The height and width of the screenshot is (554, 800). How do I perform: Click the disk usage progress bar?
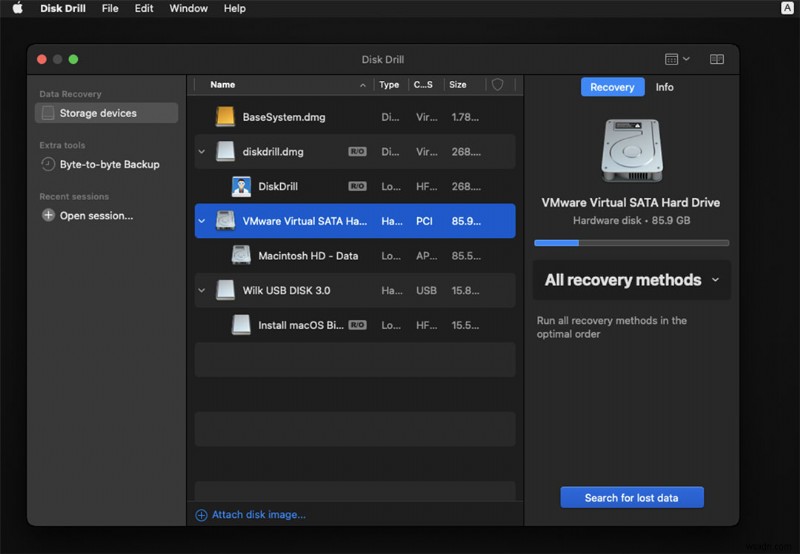(x=631, y=243)
